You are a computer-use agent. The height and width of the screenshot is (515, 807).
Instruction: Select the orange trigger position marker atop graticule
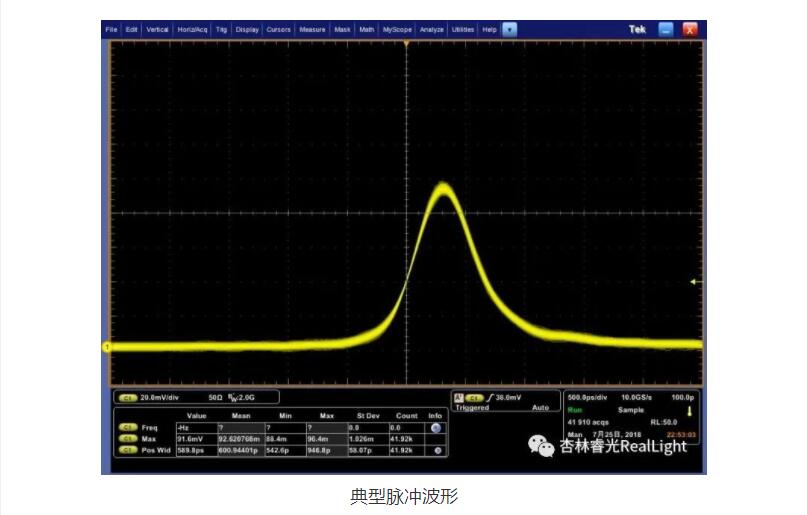click(x=407, y=44)
